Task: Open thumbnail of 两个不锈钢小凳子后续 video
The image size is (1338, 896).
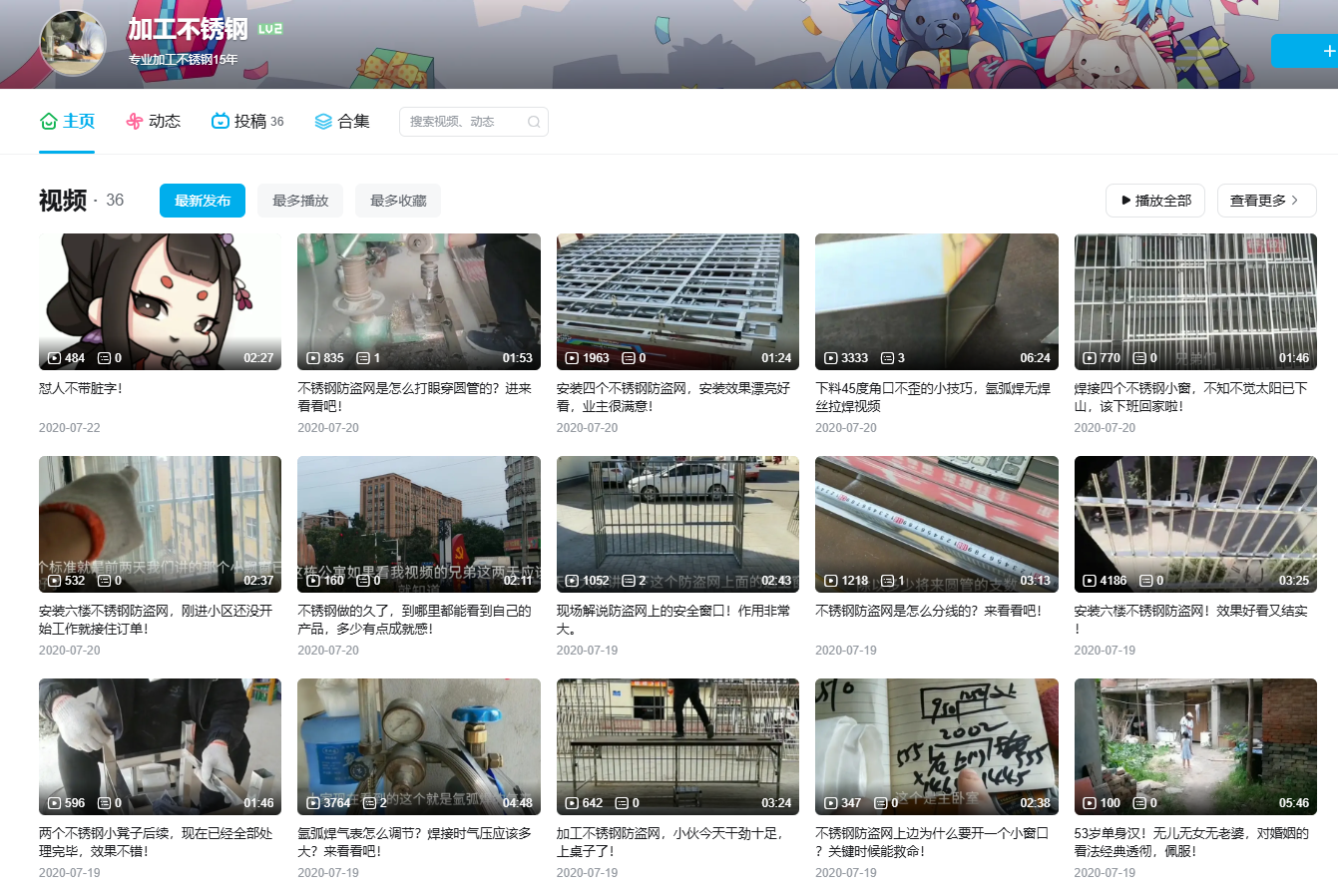Action: point(161,747)
